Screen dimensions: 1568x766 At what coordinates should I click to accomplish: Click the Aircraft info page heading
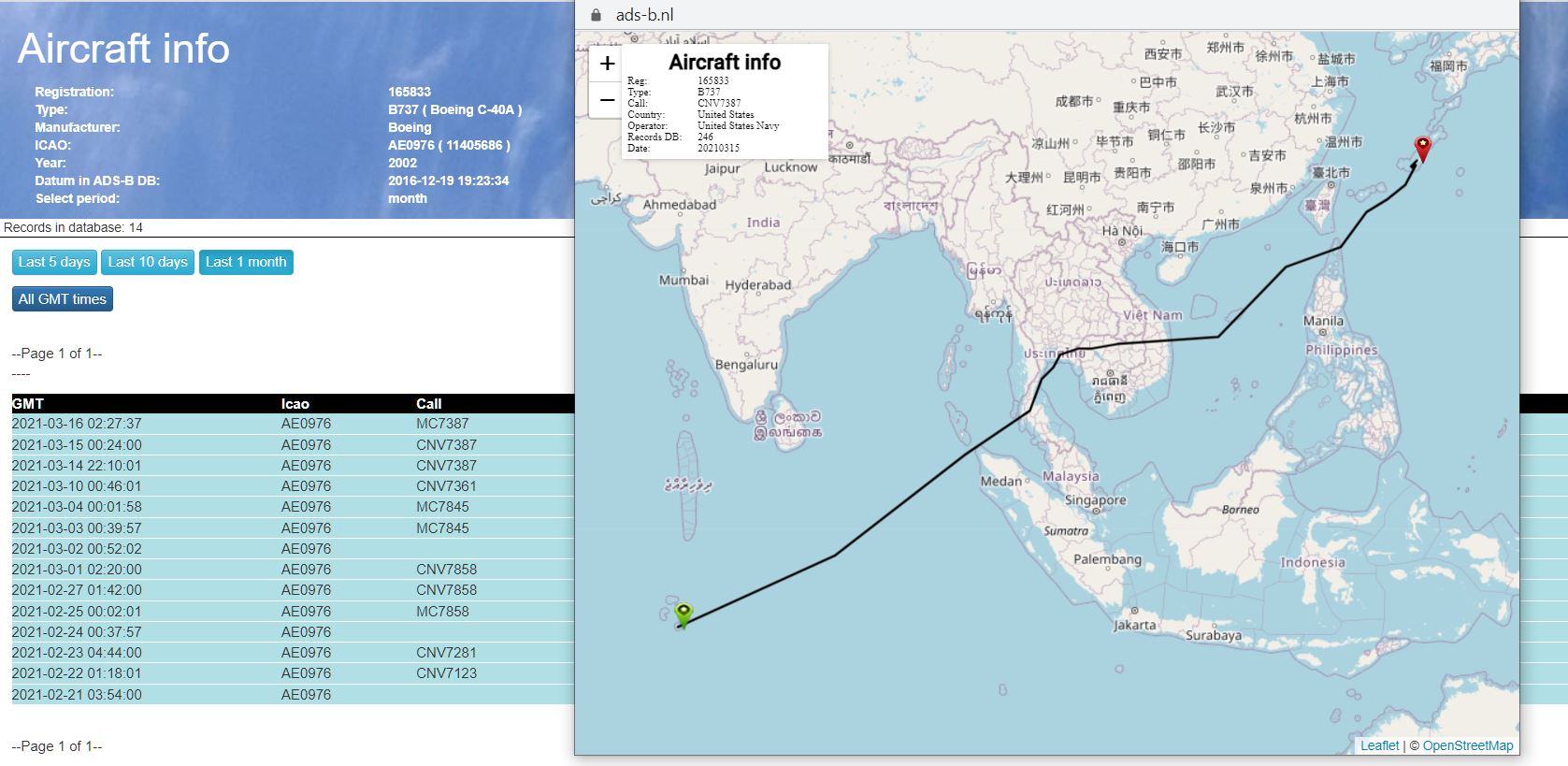click(x=123, y=49)
